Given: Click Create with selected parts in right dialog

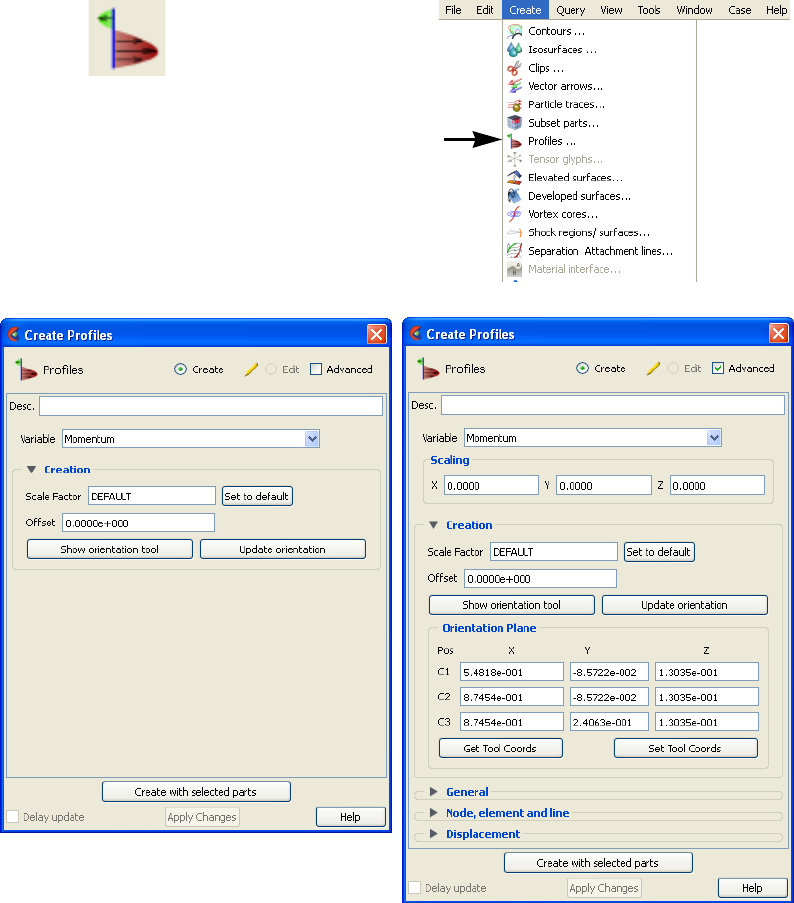Looking at the screenshot, I should coord(598,863).
